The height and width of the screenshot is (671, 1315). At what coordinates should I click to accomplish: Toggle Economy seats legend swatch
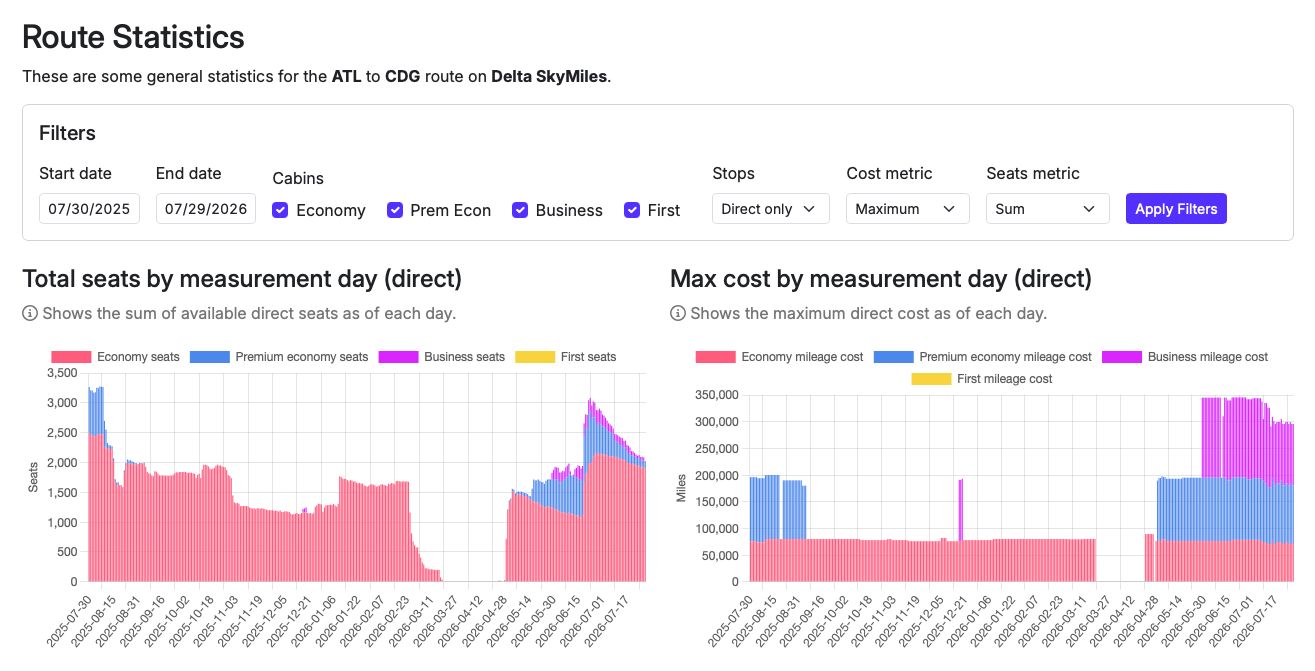[x=71, y=357]
